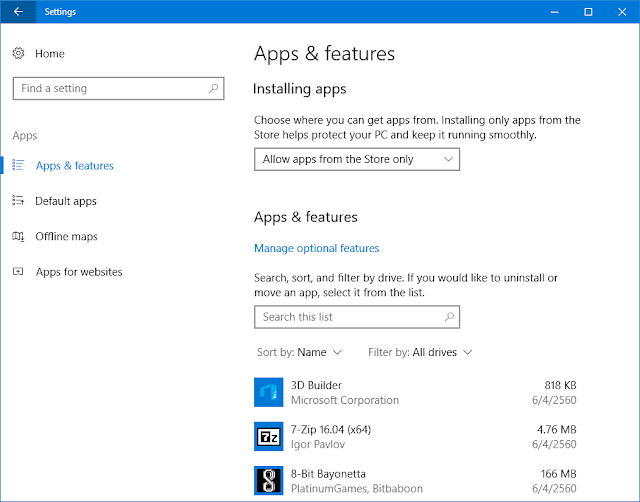Go to Settings Home

[x=49, y=53]
